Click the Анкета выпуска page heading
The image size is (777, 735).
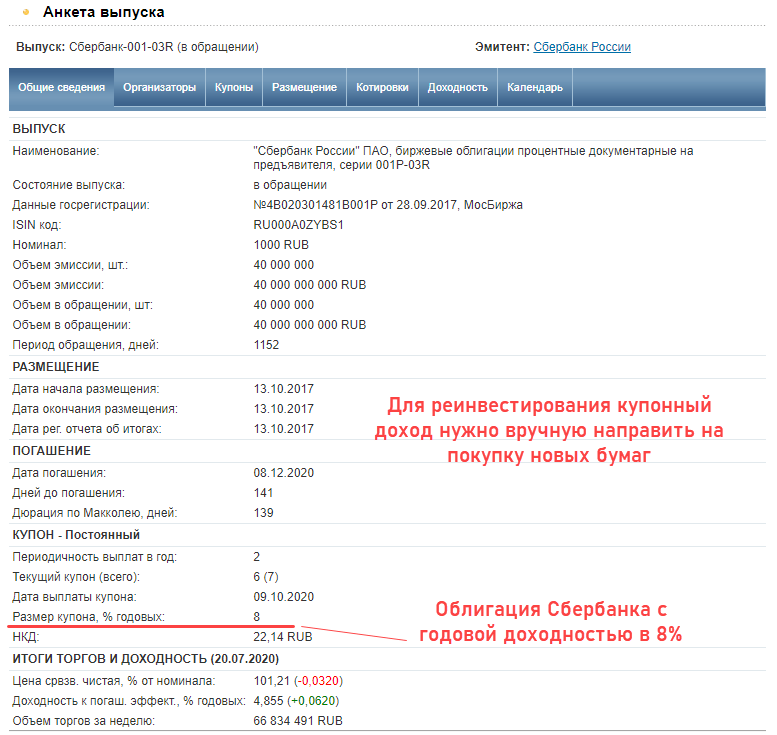coord(103,12)
